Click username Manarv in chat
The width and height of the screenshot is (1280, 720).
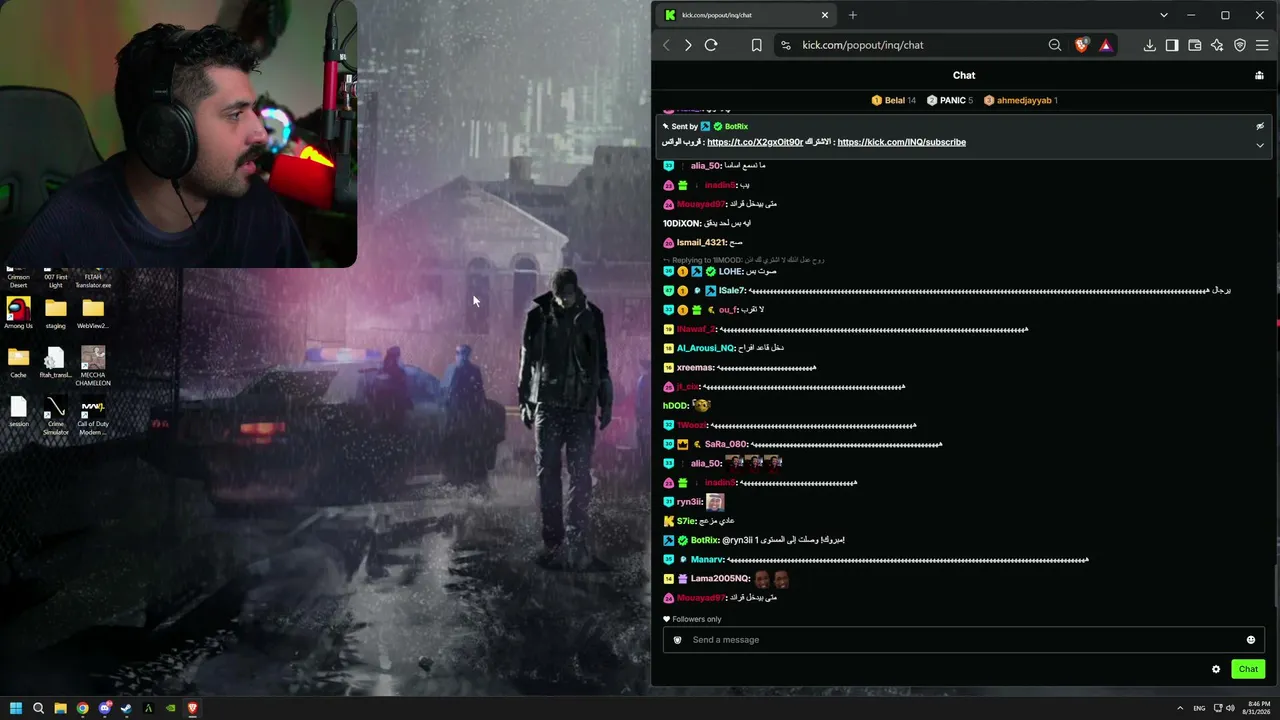[707, 560]
